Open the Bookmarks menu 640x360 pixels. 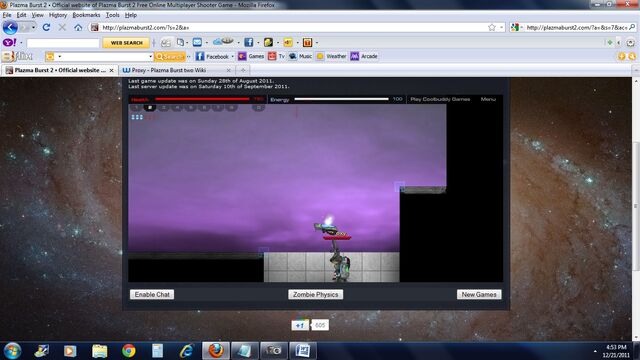click(86, 15)
